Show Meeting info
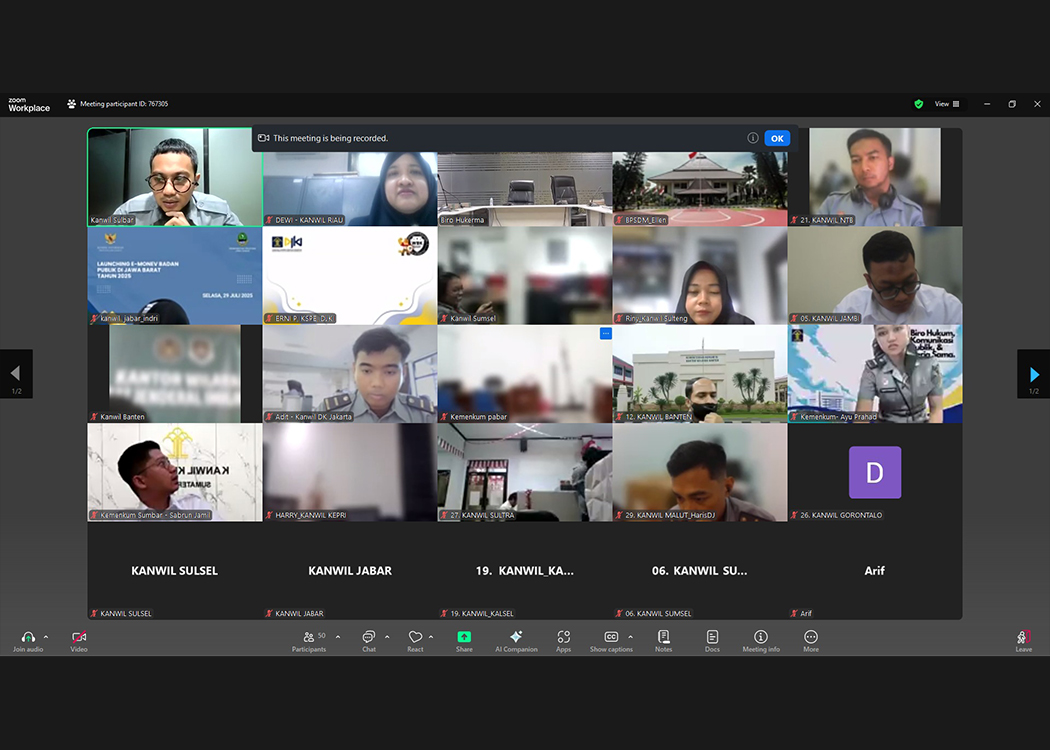The height and width of the screenshot is (750, 1050). point(760,638)
